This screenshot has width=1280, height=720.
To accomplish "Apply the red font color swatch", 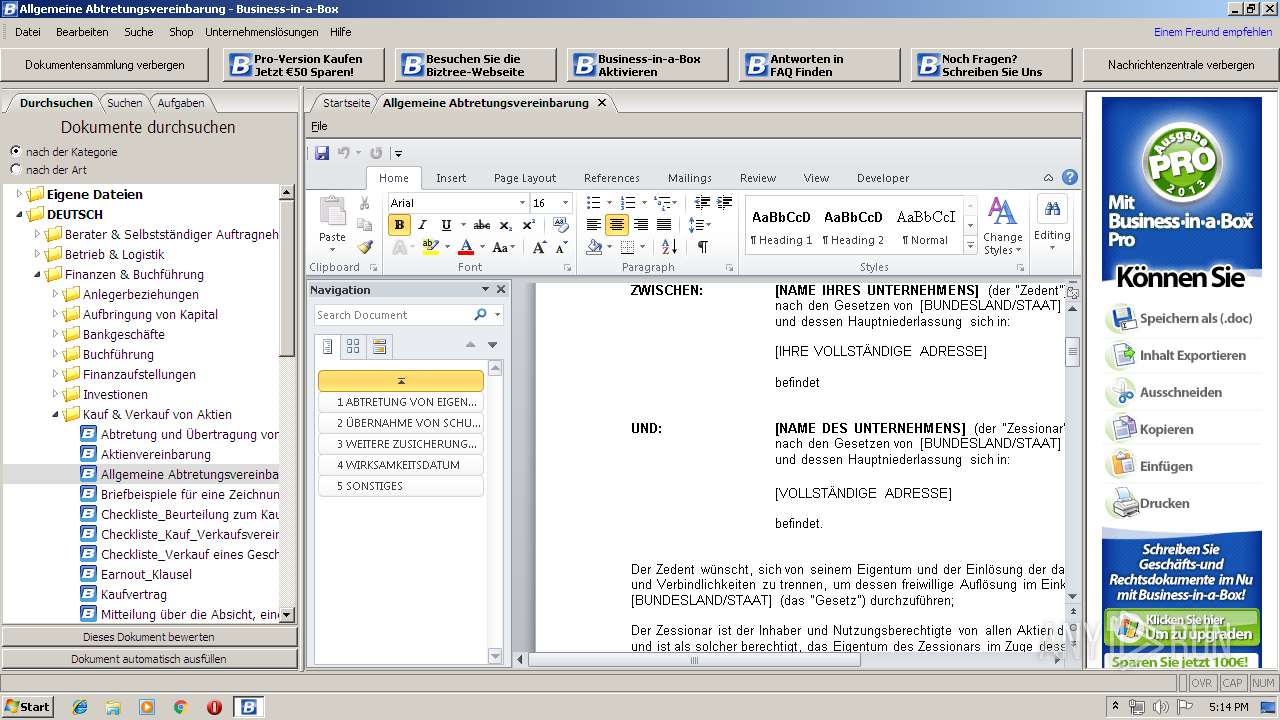I will (466, 248).
